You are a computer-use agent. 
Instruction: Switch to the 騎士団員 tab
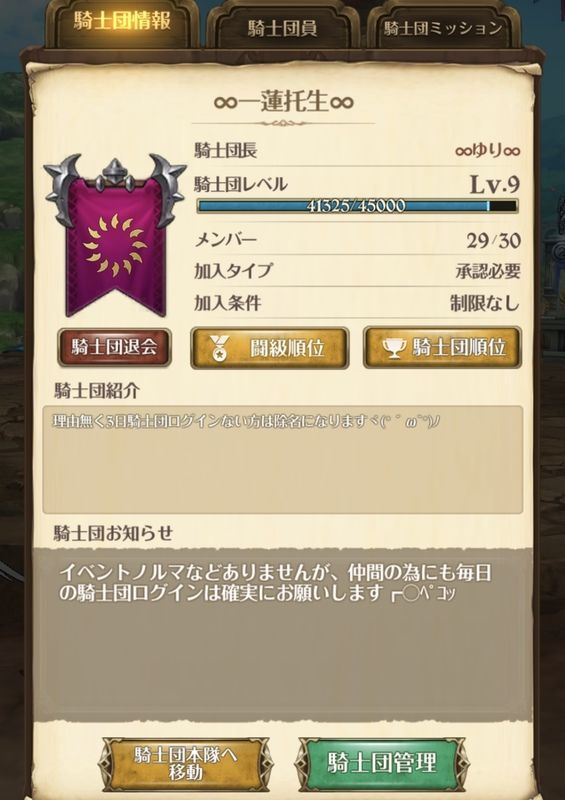[x=282, y=28]
